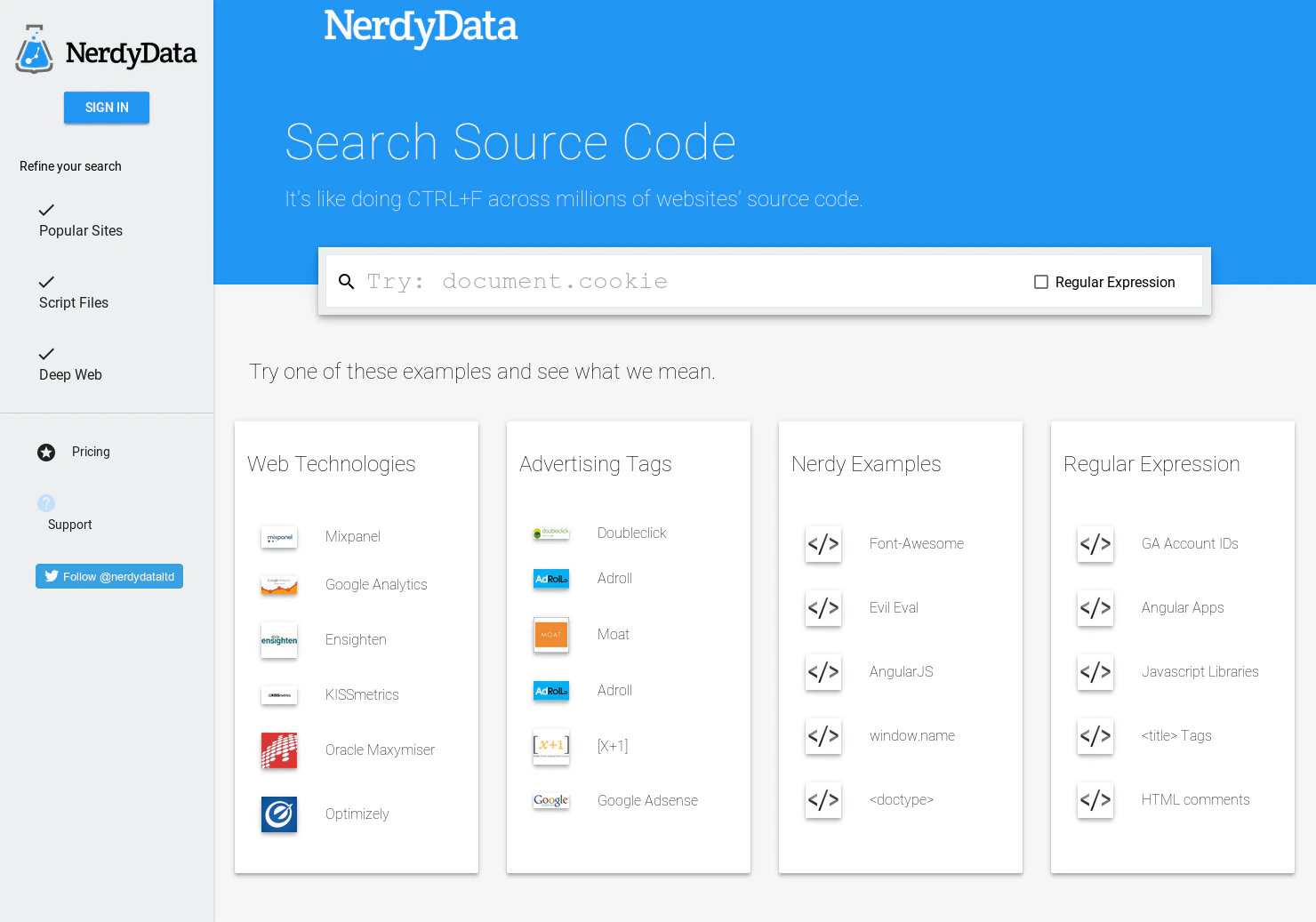Screen dimensions: 1316x922
Task: Click the Follow @nerdydataltd Twitter button
Action: point(108,576)
